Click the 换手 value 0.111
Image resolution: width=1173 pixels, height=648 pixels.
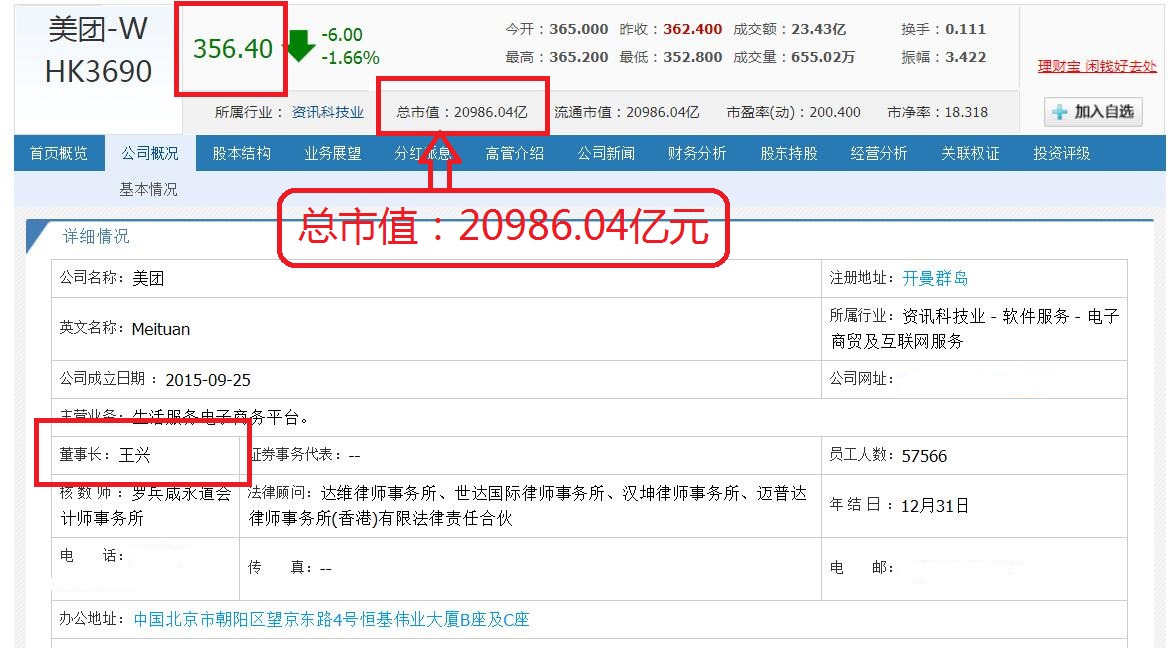(x=965, y=29)
